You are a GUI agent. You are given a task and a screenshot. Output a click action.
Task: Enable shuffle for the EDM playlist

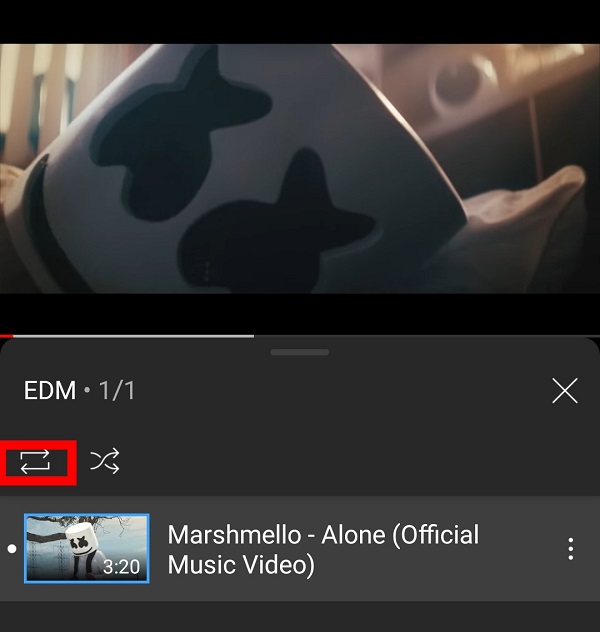click(105, 461)
